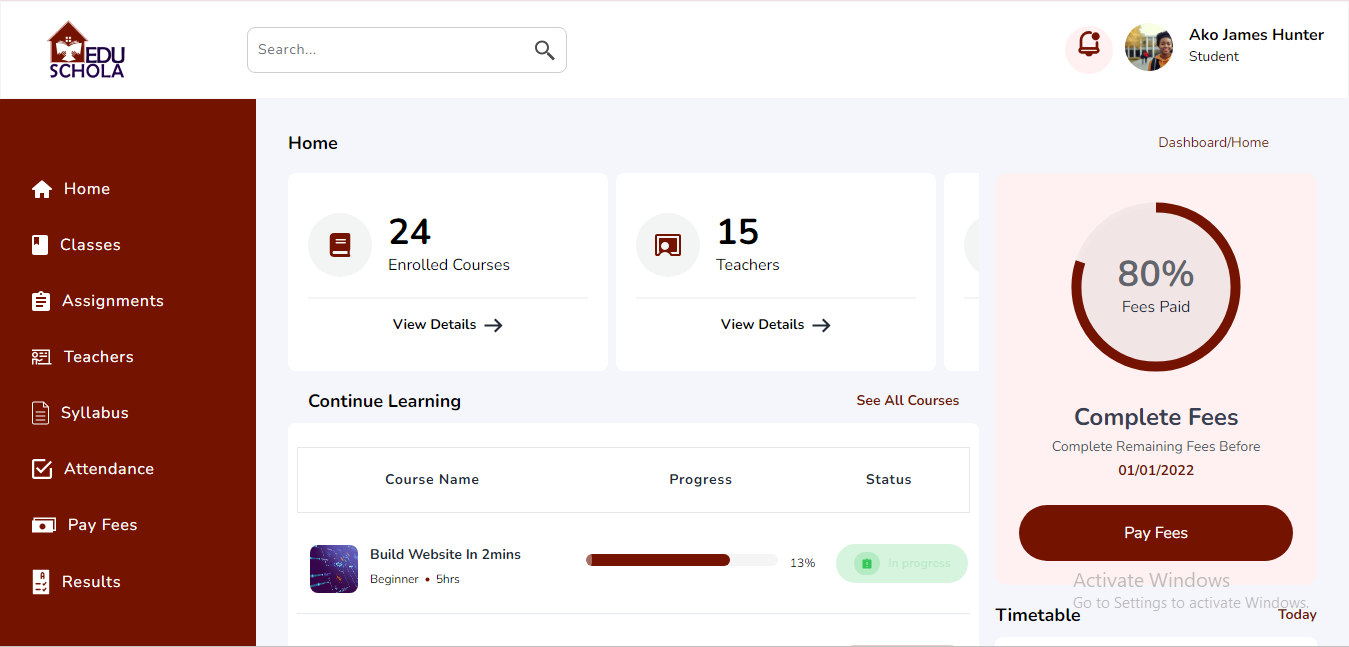Open the Classes menu item
1349x647 pixels.
(90, 245)
